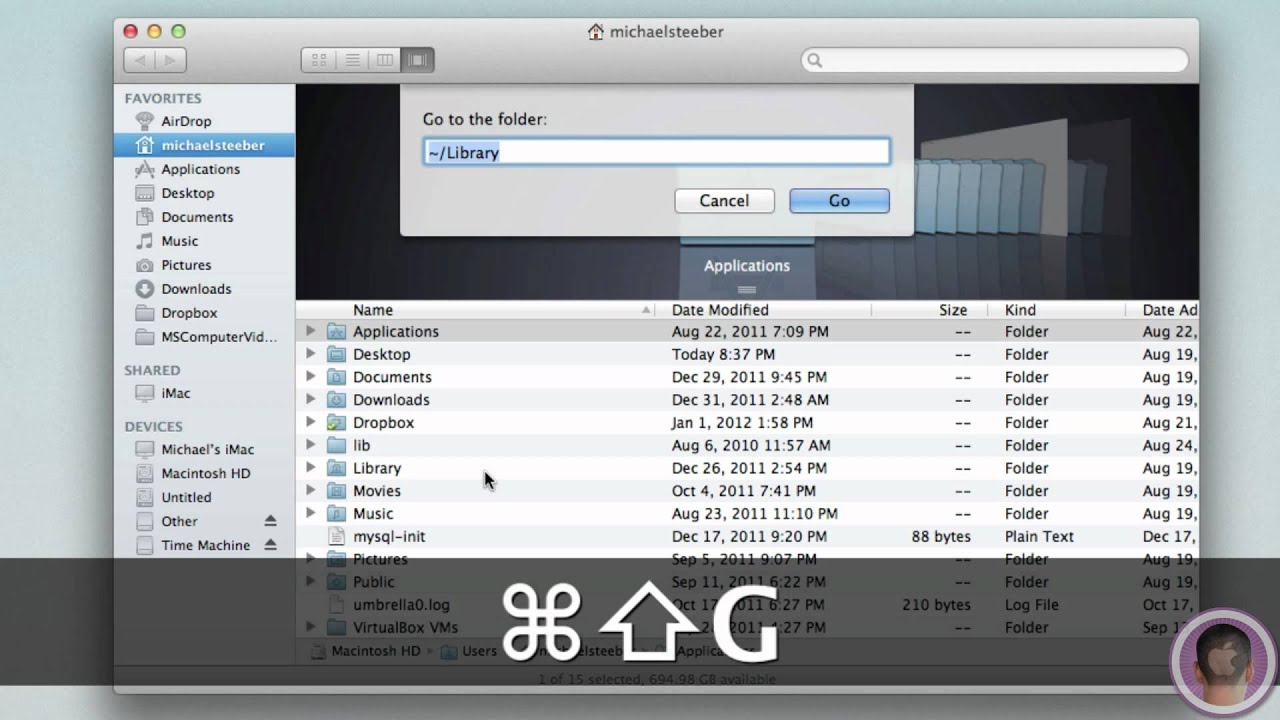Switch to icon view
Viewport: 1280px width, 720px height.
pyautogui.click(x=319, y=61)
